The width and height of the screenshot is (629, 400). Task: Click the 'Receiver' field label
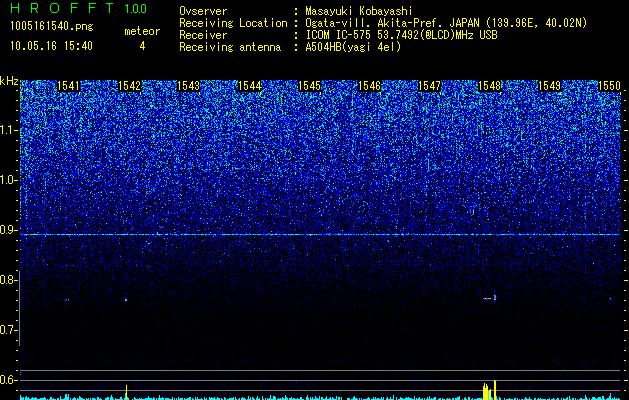tap(203, 35)
